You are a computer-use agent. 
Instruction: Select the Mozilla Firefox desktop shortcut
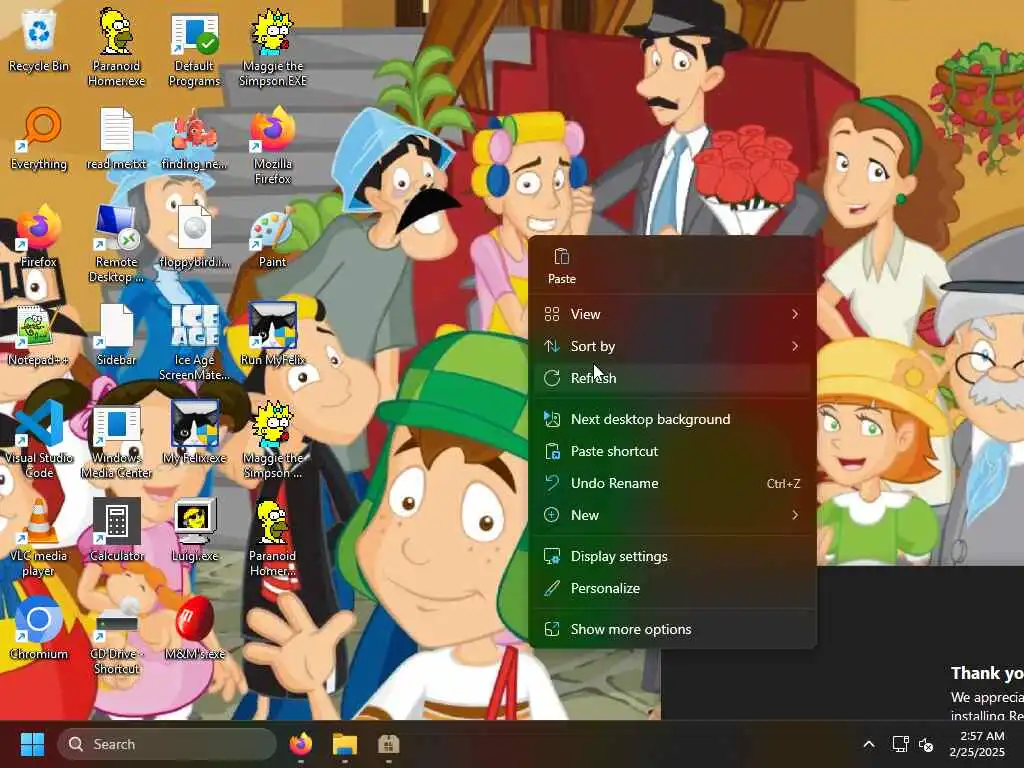coord(273,146)
